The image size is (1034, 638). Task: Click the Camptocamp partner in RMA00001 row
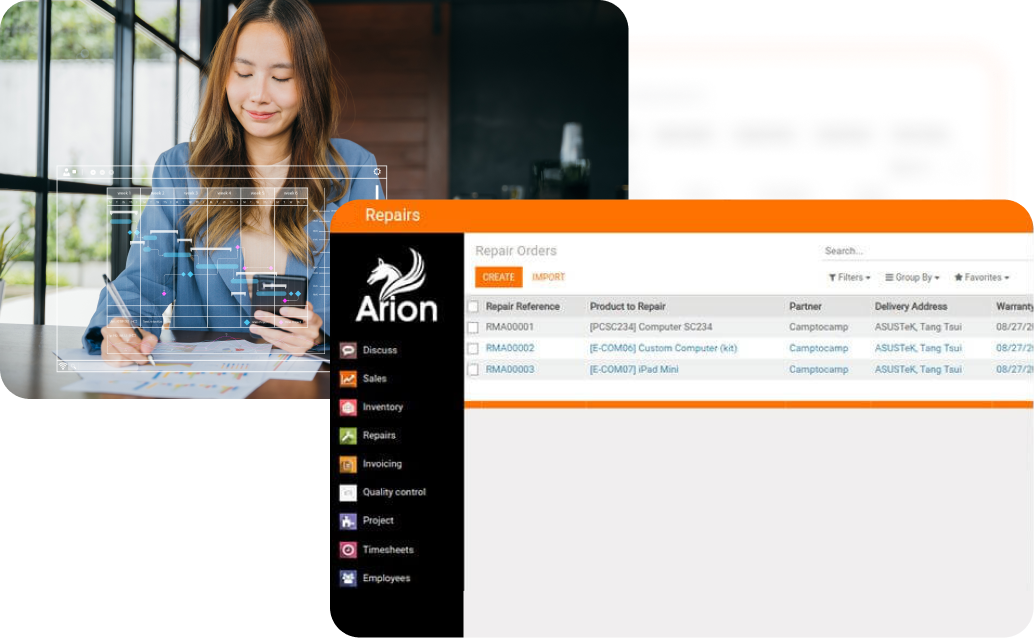[x=818, y=327]
